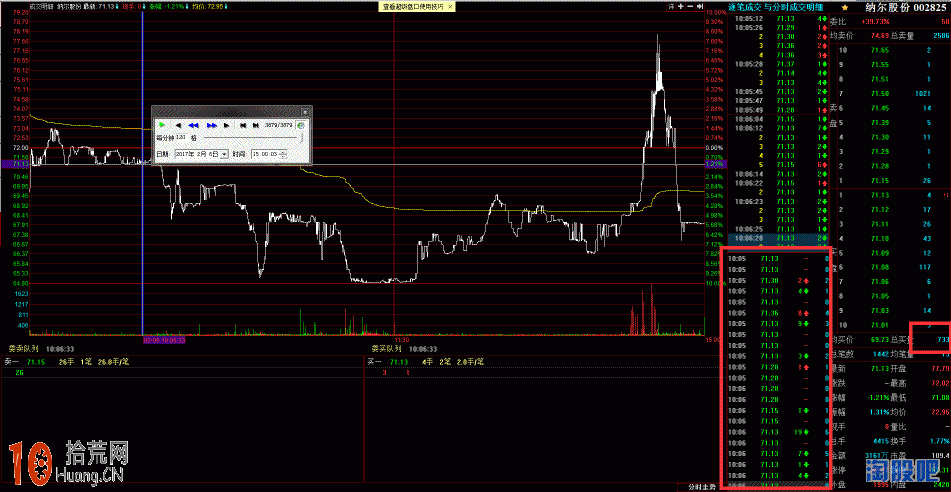Select the highlighted 10:06:28 trade row

[x=779, y=238]
